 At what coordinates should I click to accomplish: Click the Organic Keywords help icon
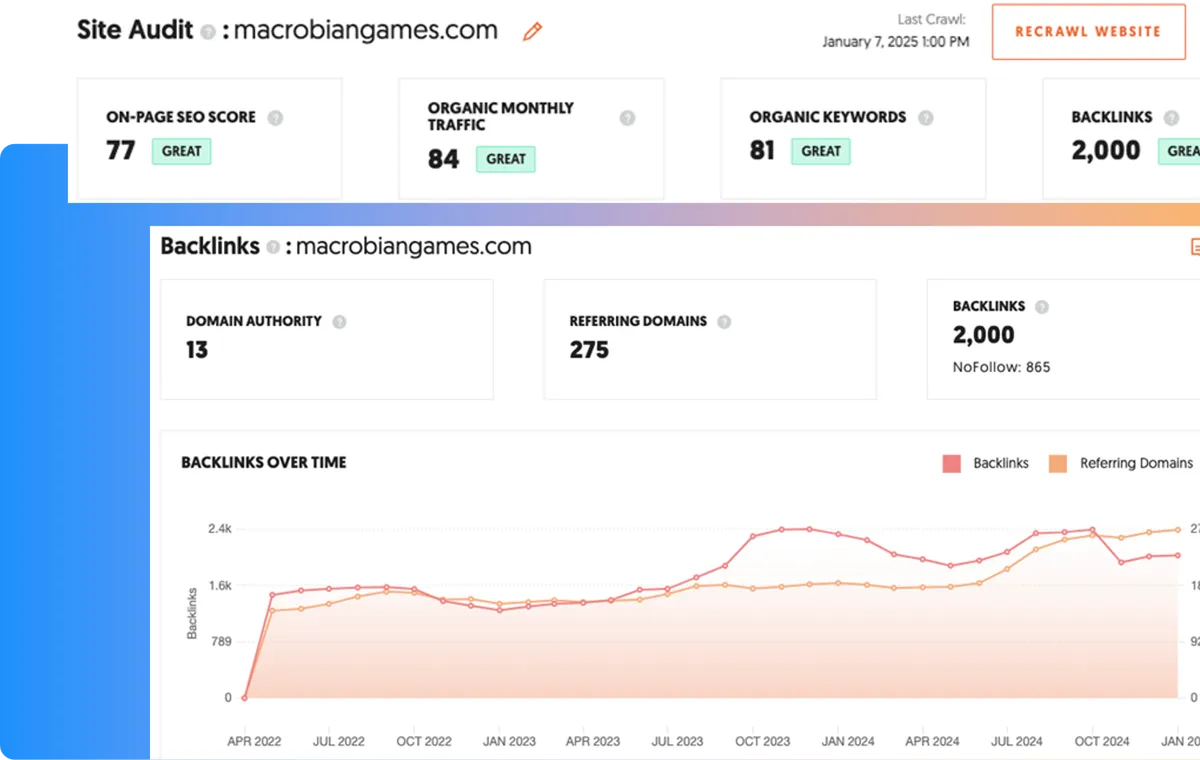(x=926, y=117)
